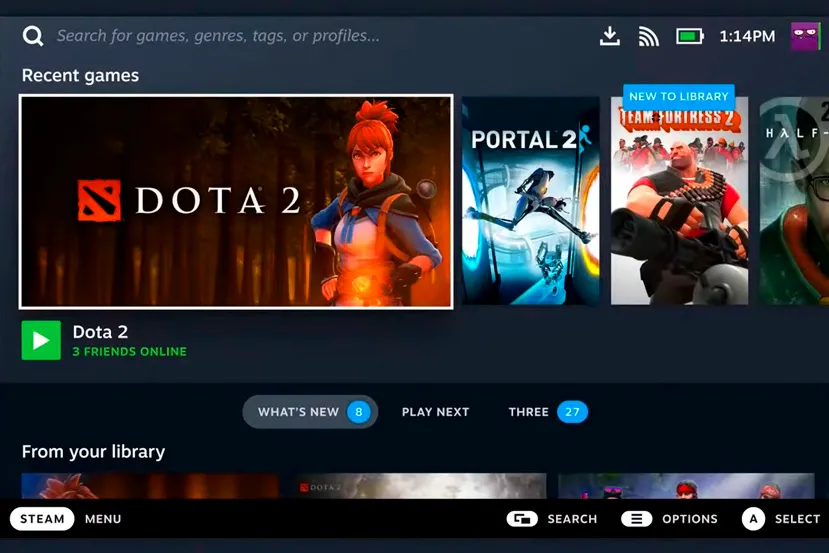Focus the games search field
Image resolution: width=829 pixels, height=553 pixels.
click(218, 36)
